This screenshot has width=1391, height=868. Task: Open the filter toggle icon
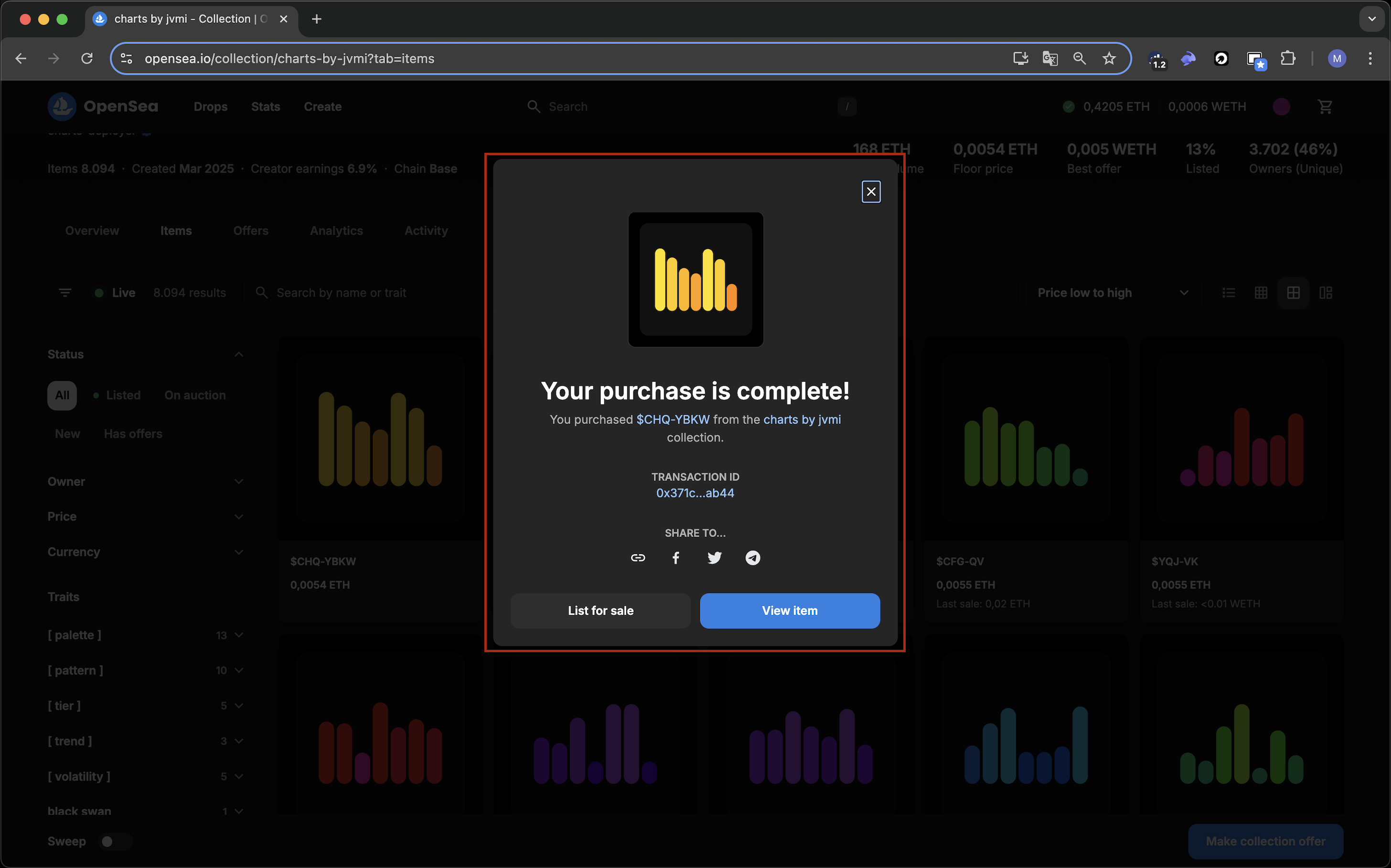click(65, 293)
